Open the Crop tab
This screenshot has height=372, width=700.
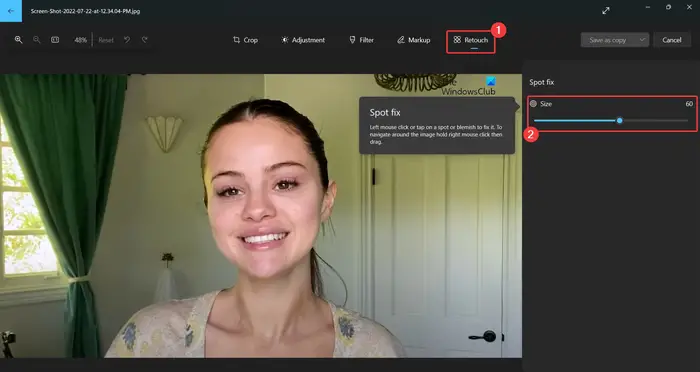[x=245, y=40]
